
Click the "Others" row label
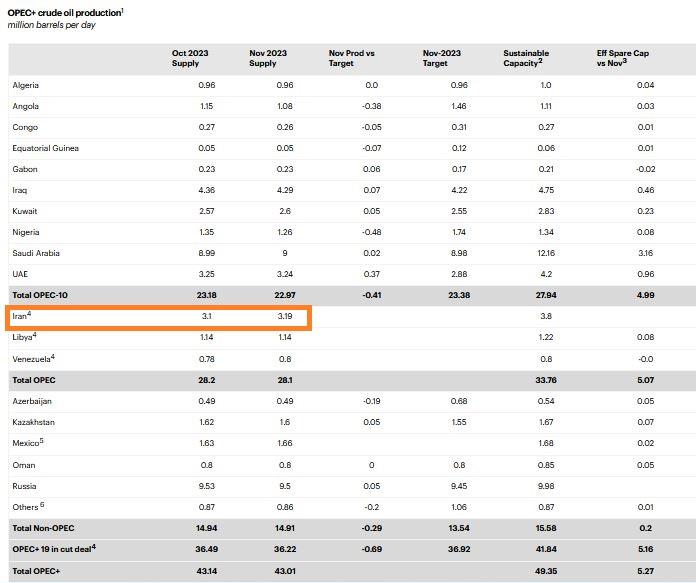[27, 506]
